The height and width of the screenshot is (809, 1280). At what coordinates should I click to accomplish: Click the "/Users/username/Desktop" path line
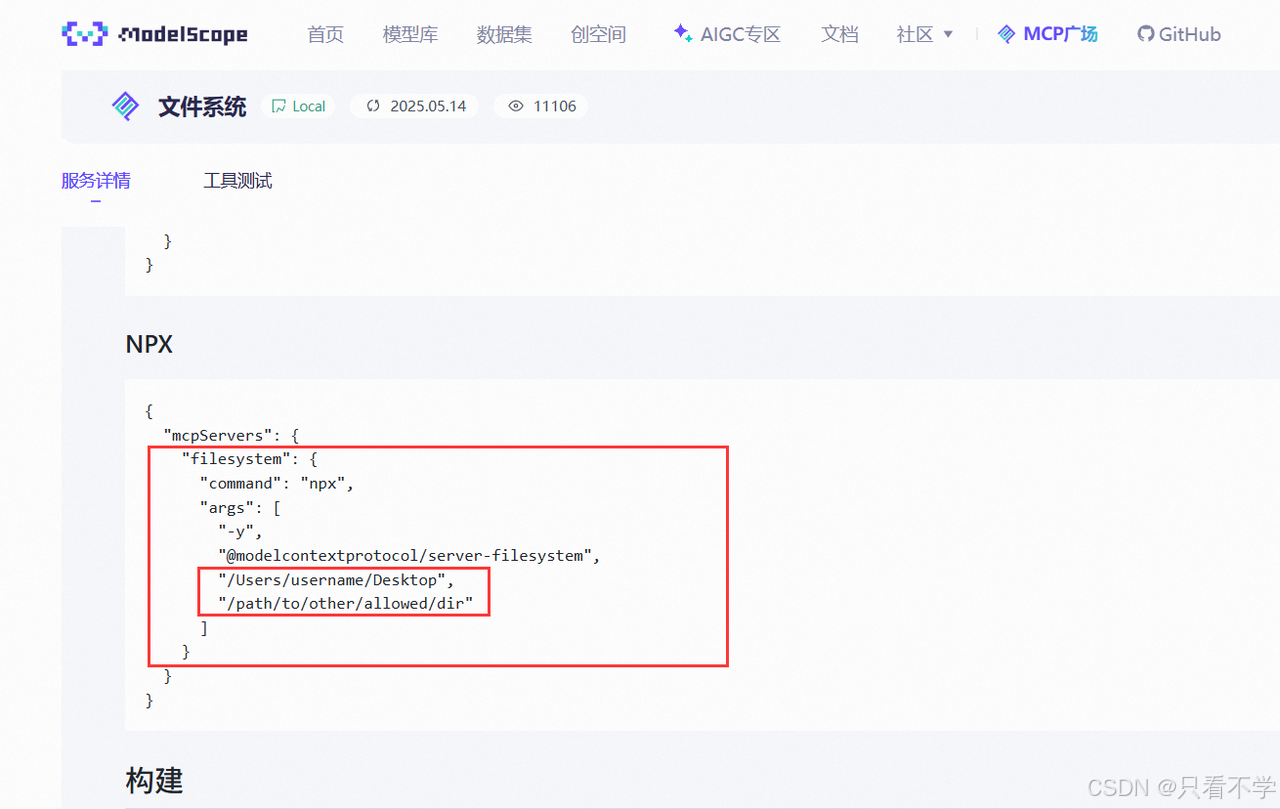tap(336, 580)
